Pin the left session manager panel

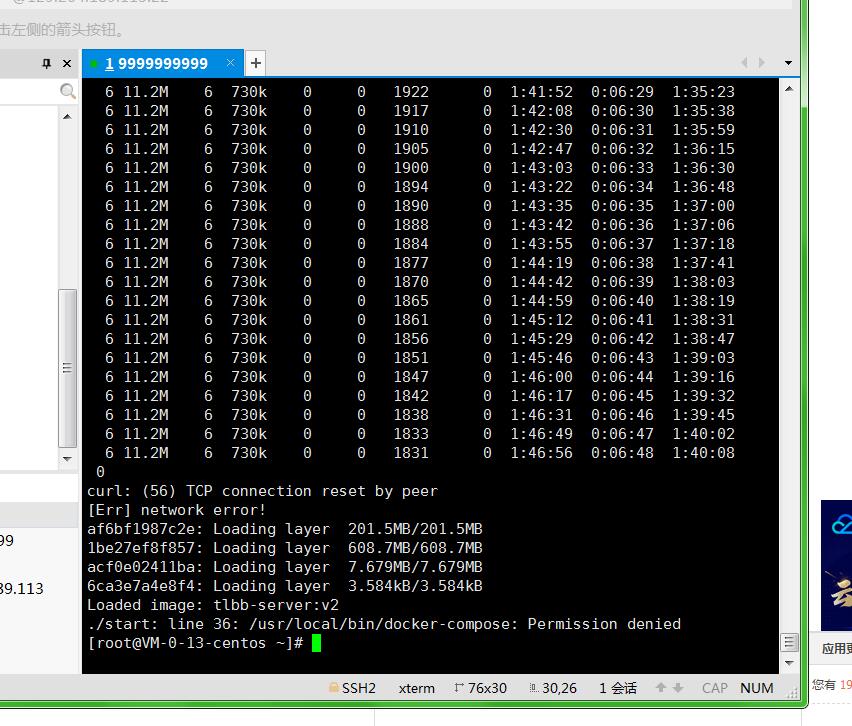[46, 63]
